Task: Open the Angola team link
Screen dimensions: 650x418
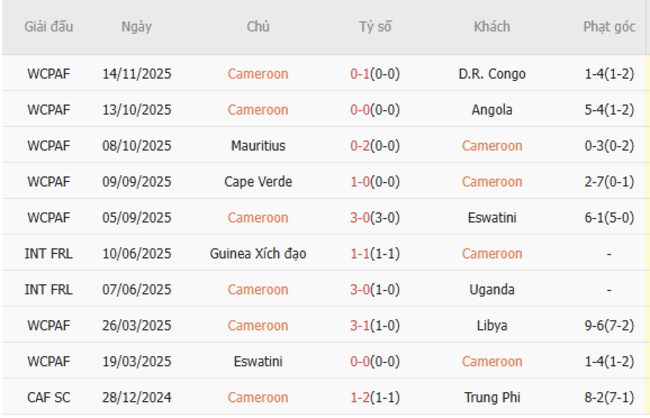Action: pyautogui.click(x=491, y=110)
